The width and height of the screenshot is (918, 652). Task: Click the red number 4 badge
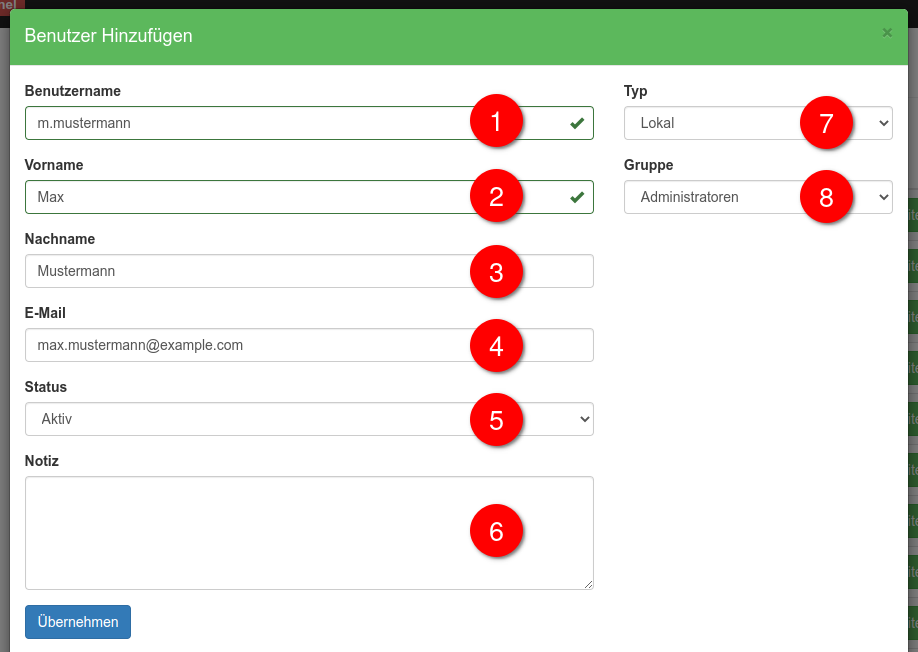496,345
